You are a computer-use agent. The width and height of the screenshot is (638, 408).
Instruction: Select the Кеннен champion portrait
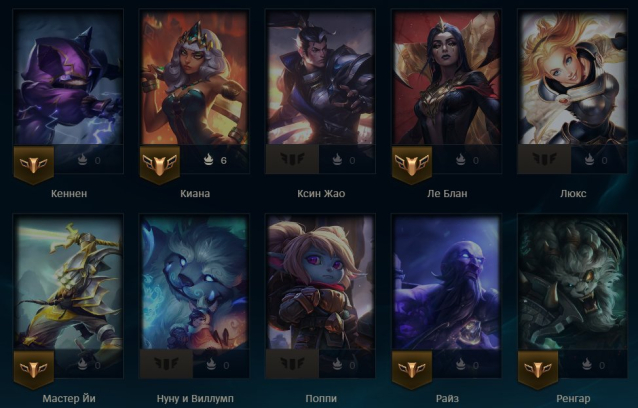coord(68,77)
